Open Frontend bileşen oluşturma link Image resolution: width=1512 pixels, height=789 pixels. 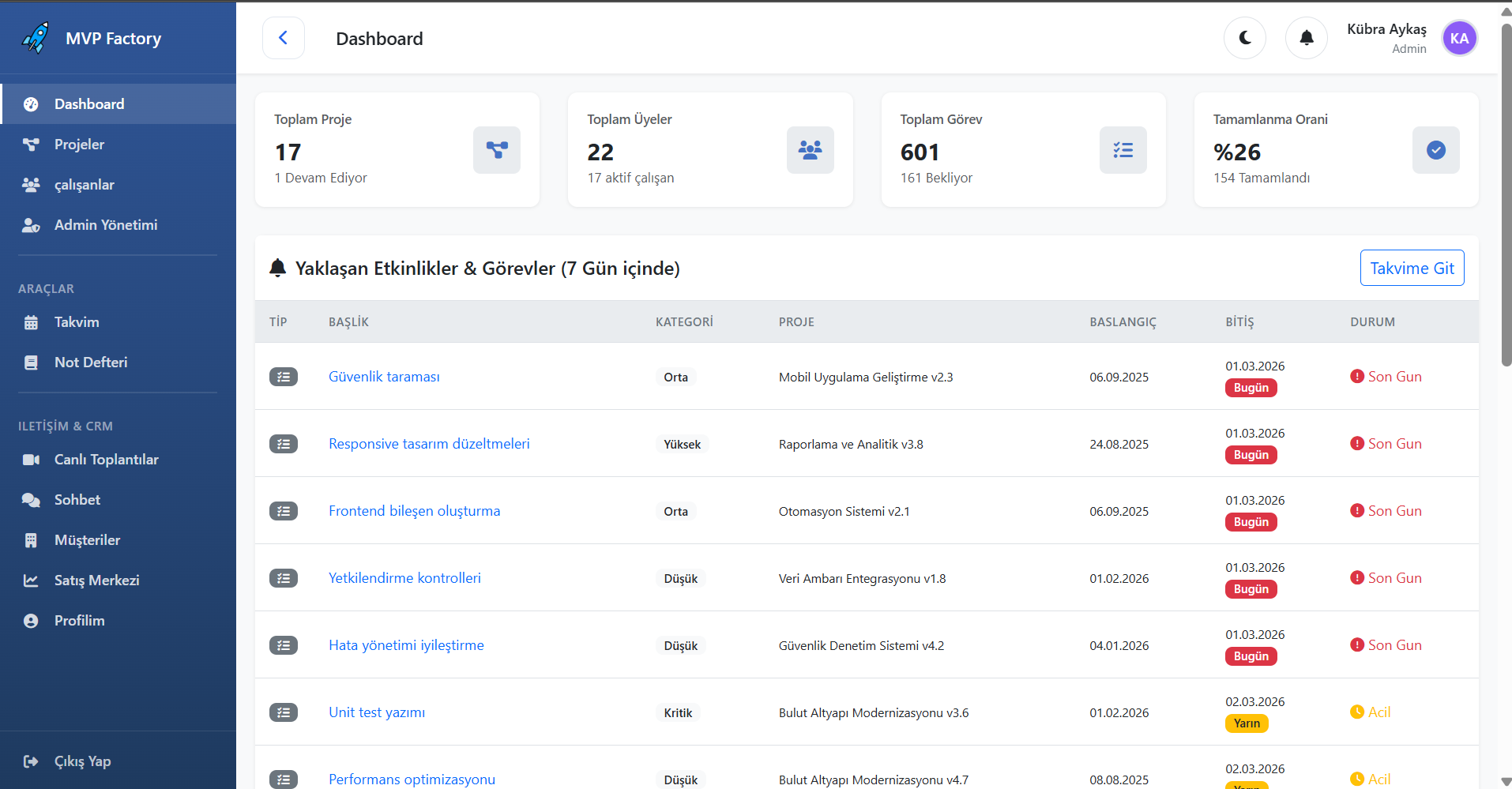414,511
